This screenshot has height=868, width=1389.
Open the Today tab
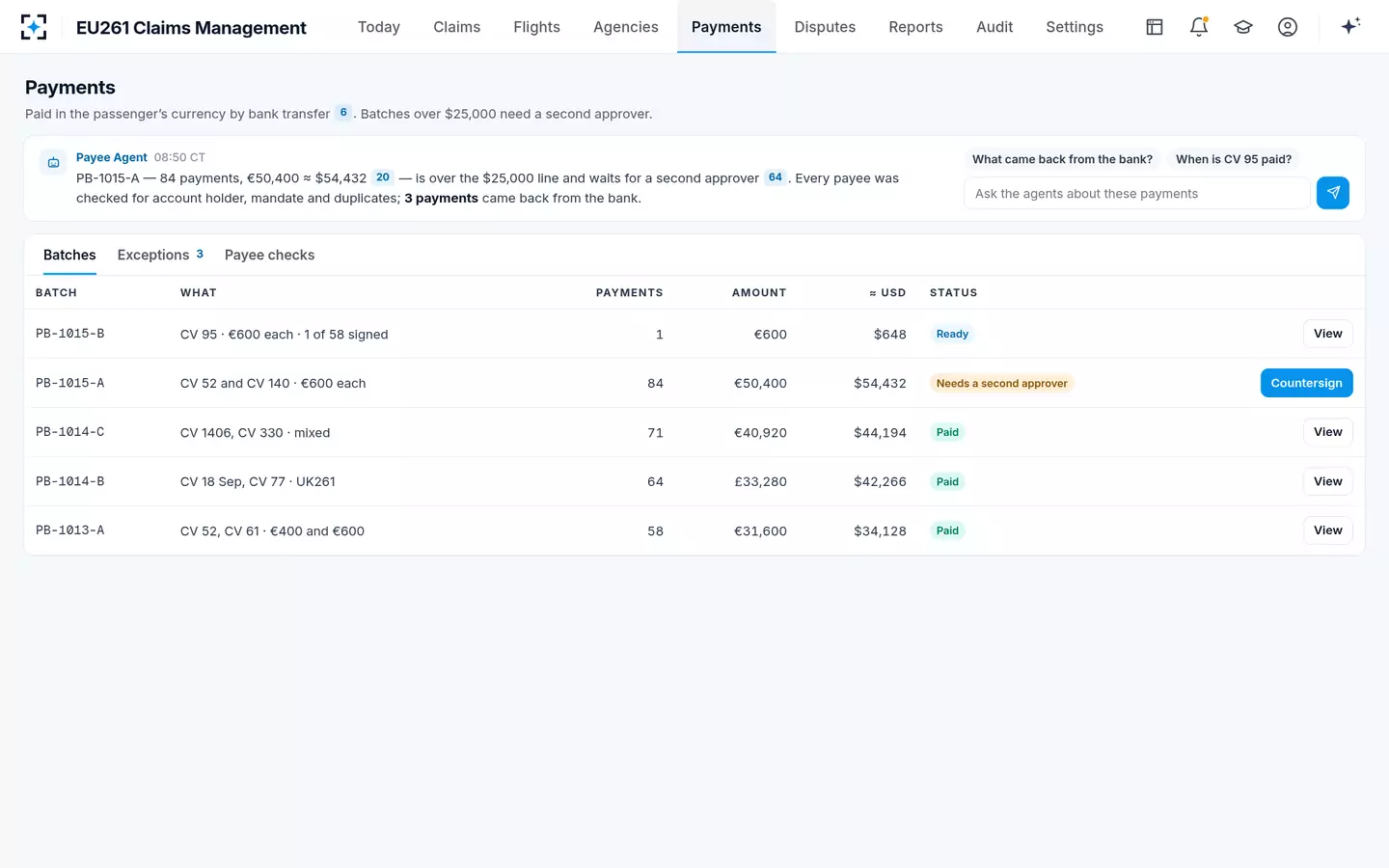(379, 27)
